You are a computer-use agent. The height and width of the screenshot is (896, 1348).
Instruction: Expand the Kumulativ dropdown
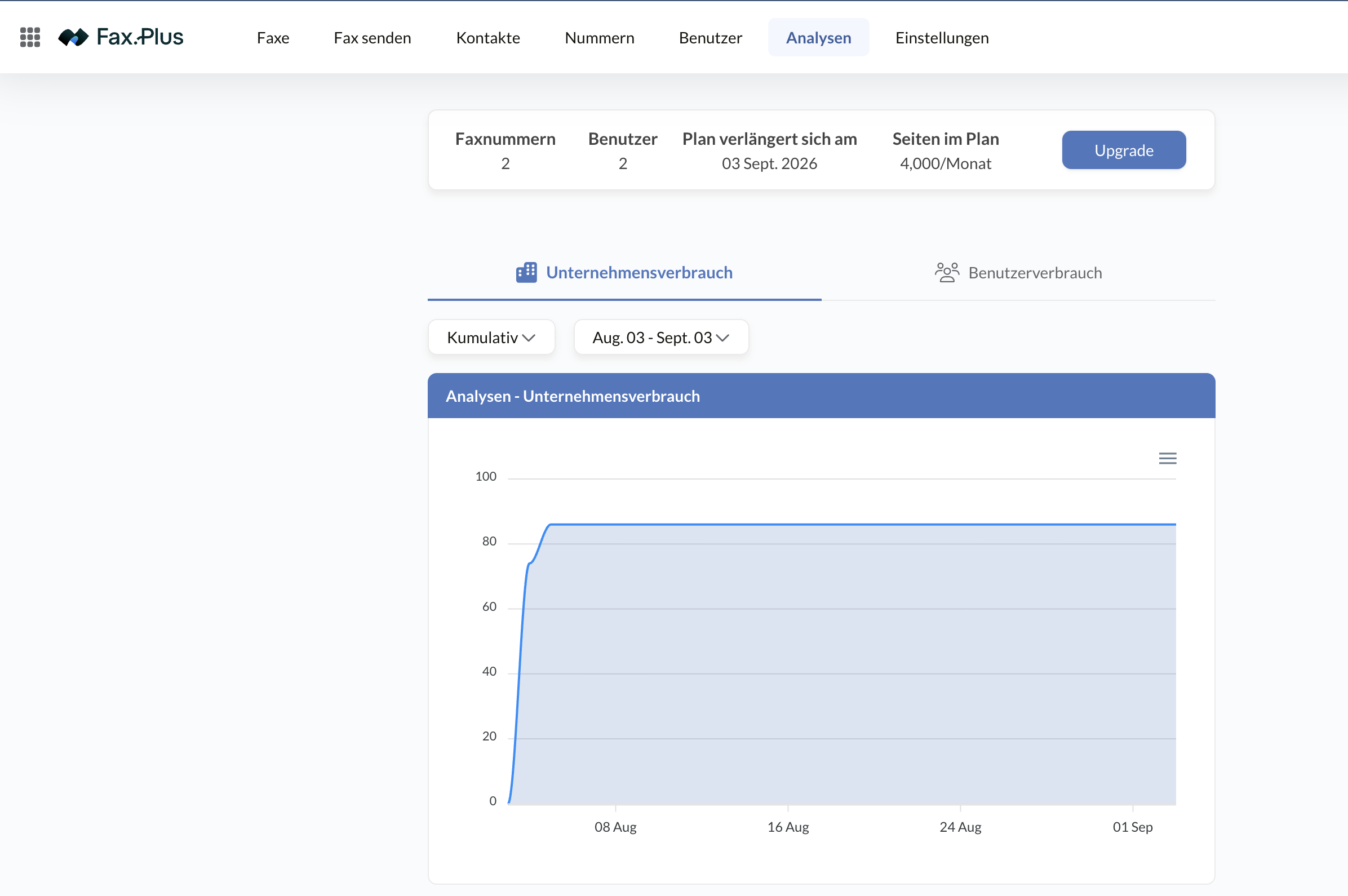pos(491,337)
